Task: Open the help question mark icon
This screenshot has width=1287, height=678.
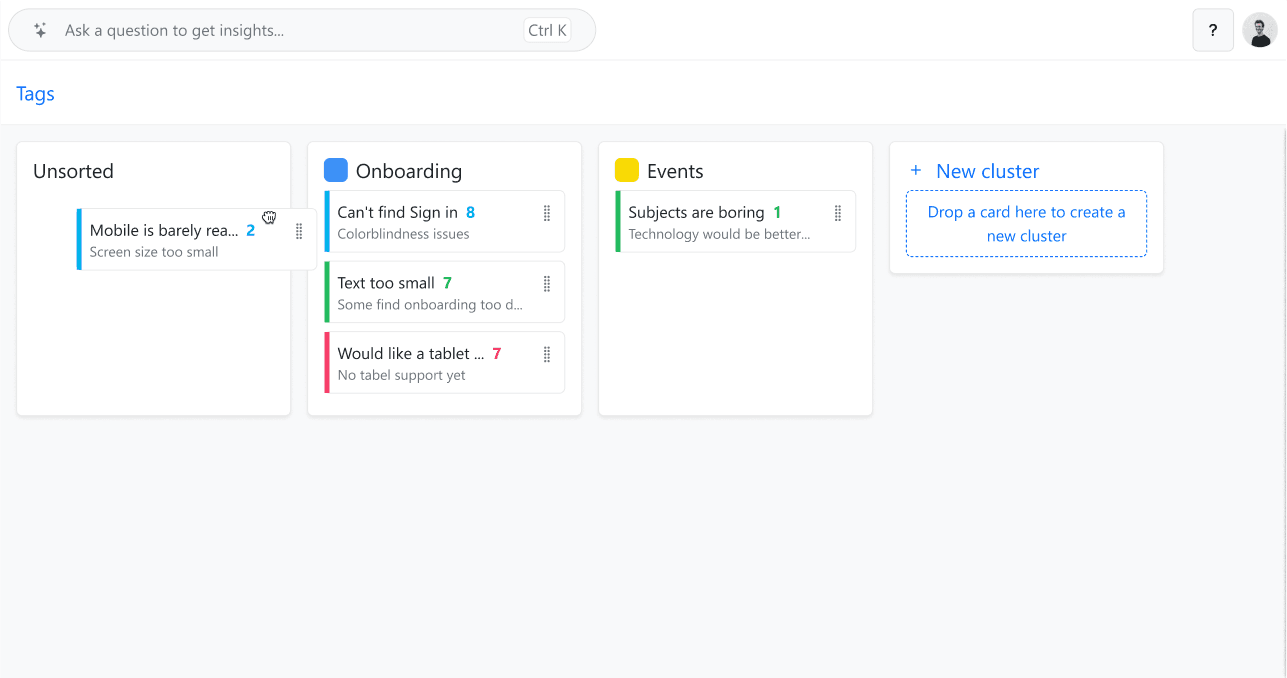Action: click(1213, 30)
